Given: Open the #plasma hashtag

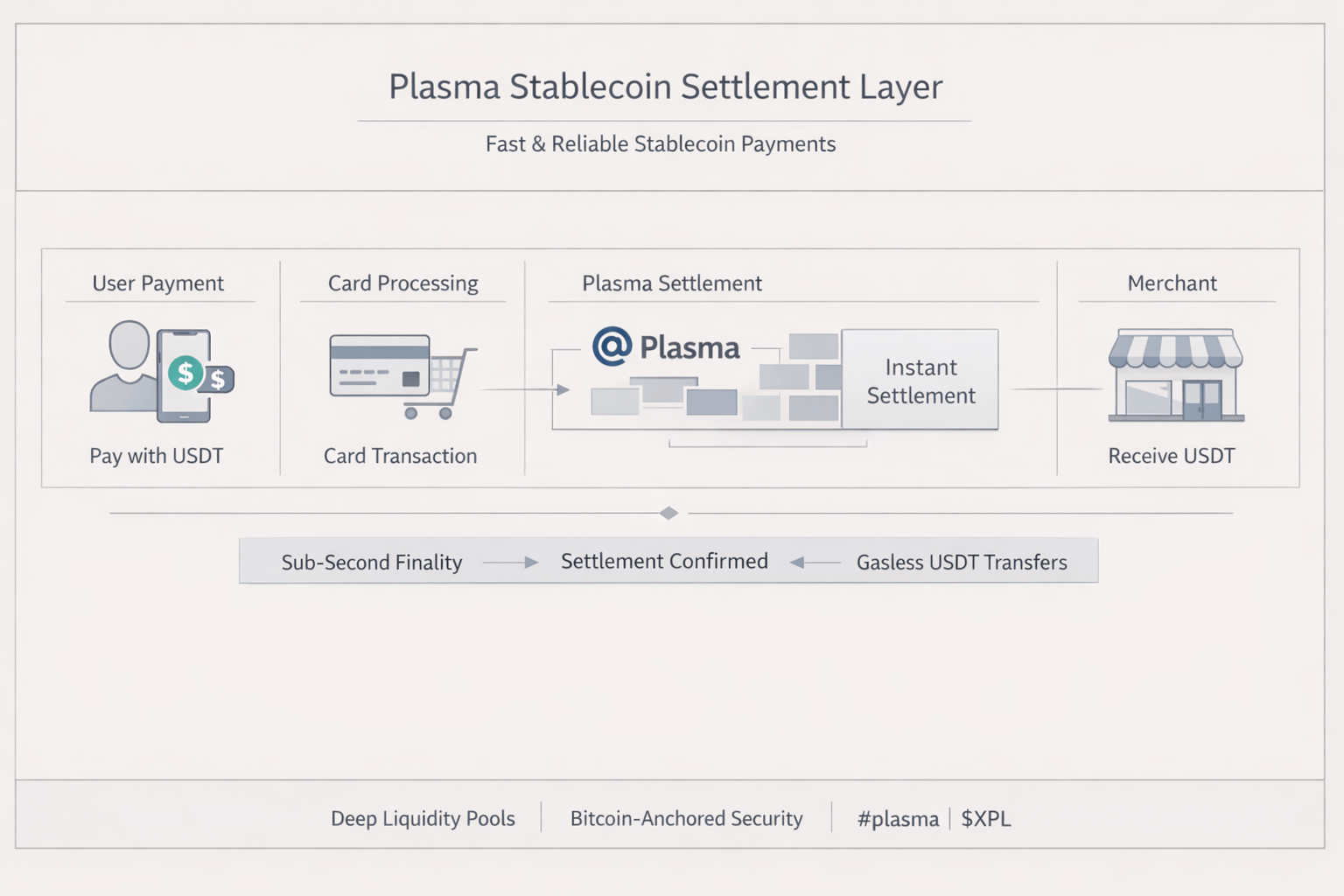Looking at the screenshot, I should [x=898, y=819].
